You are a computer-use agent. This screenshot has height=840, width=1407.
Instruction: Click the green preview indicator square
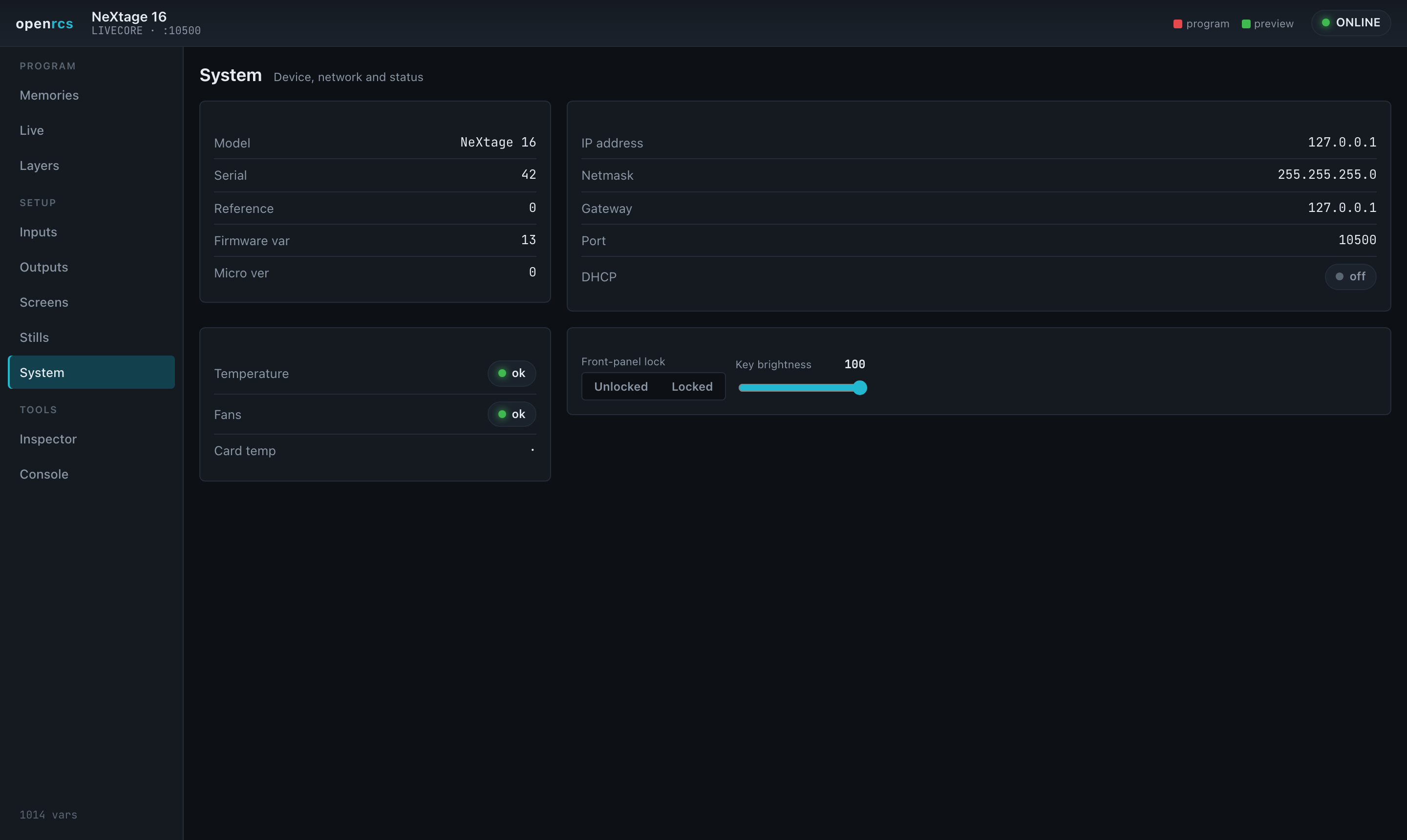(1246, 24)
